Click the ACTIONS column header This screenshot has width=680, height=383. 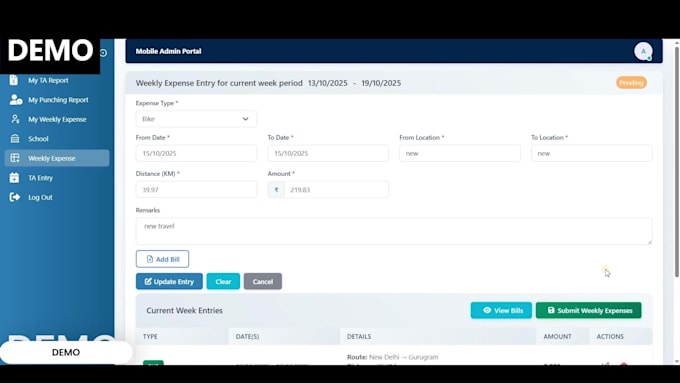pos(610,337)
